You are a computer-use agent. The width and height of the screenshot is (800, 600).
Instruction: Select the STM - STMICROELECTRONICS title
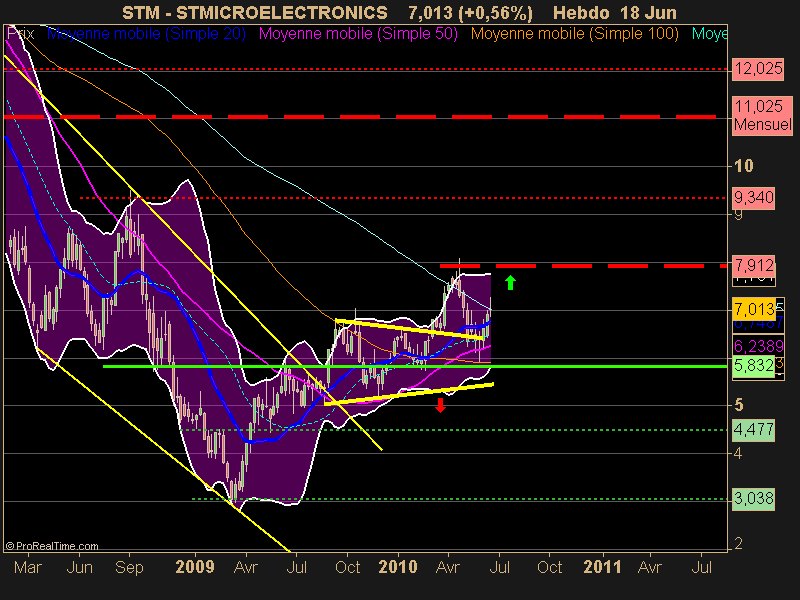[255, 12]
